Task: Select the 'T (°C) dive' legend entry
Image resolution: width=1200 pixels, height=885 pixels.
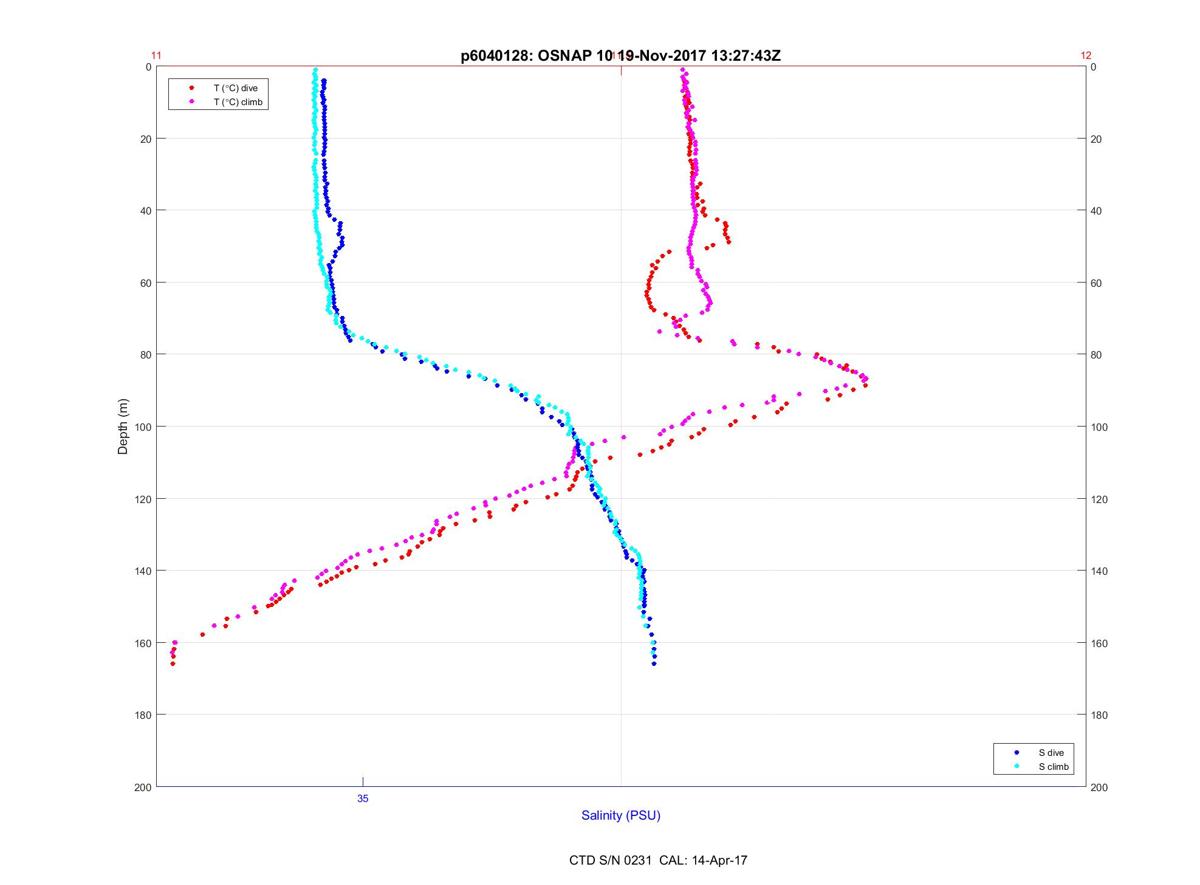Action: [236, 88]
